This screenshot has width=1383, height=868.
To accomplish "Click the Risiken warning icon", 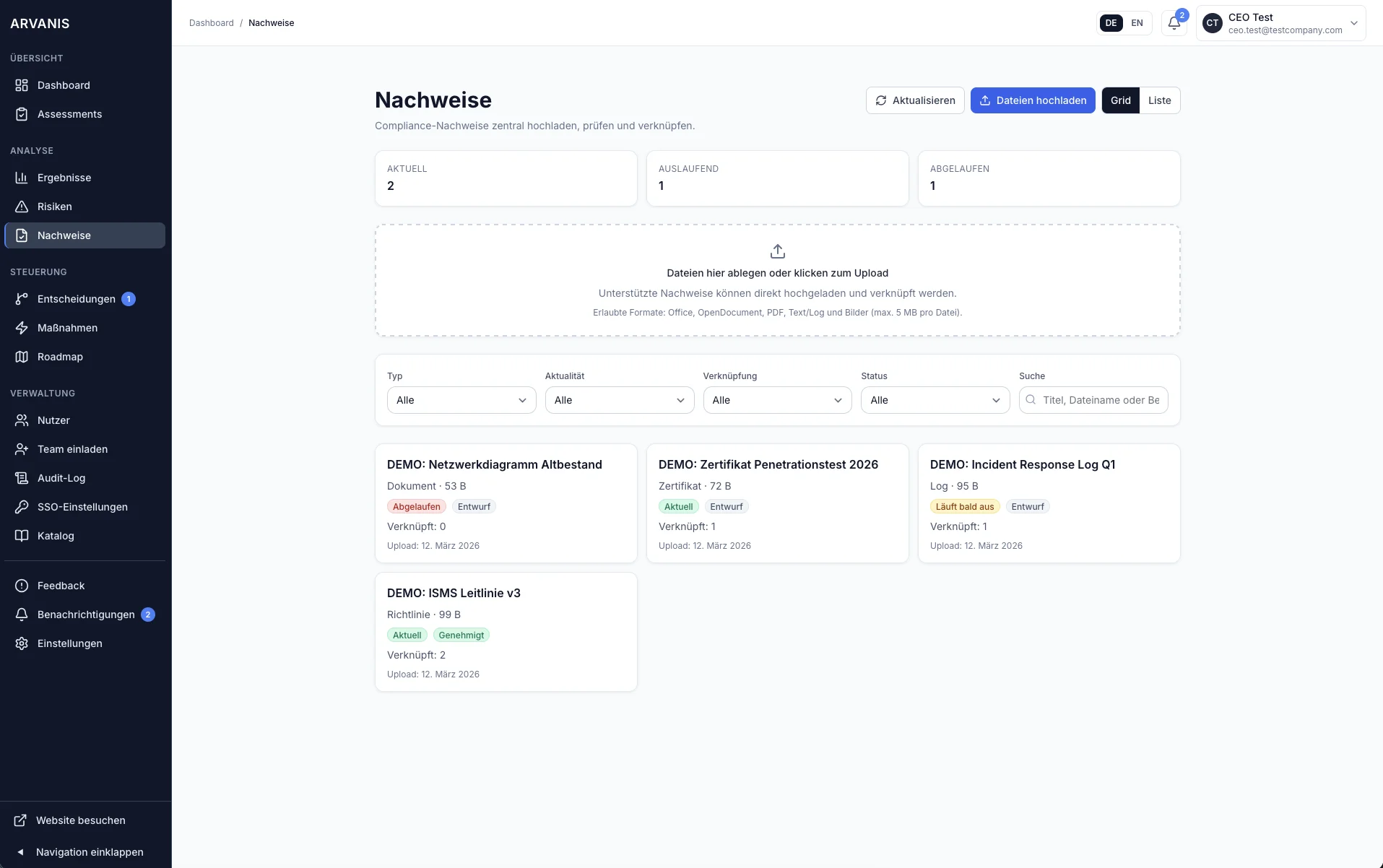I will (22, 207).
